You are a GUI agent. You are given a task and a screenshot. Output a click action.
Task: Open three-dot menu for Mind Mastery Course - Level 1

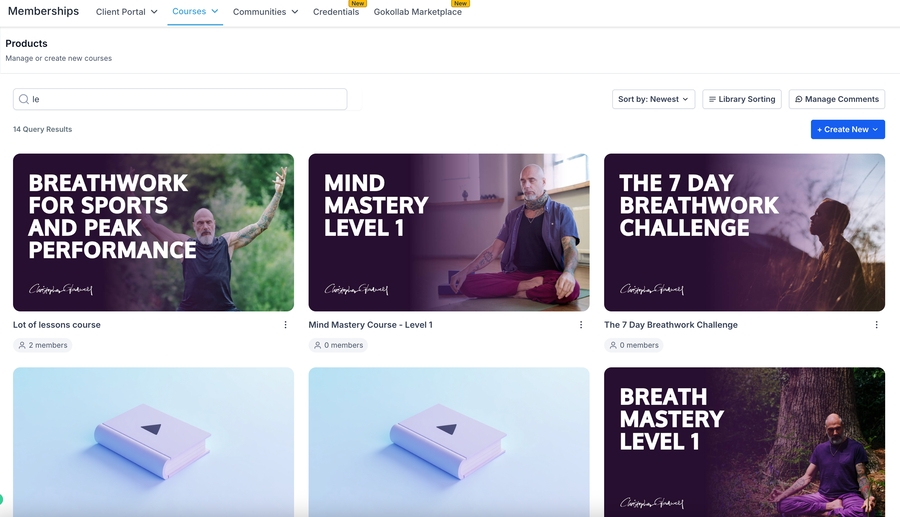pos(581,325)
